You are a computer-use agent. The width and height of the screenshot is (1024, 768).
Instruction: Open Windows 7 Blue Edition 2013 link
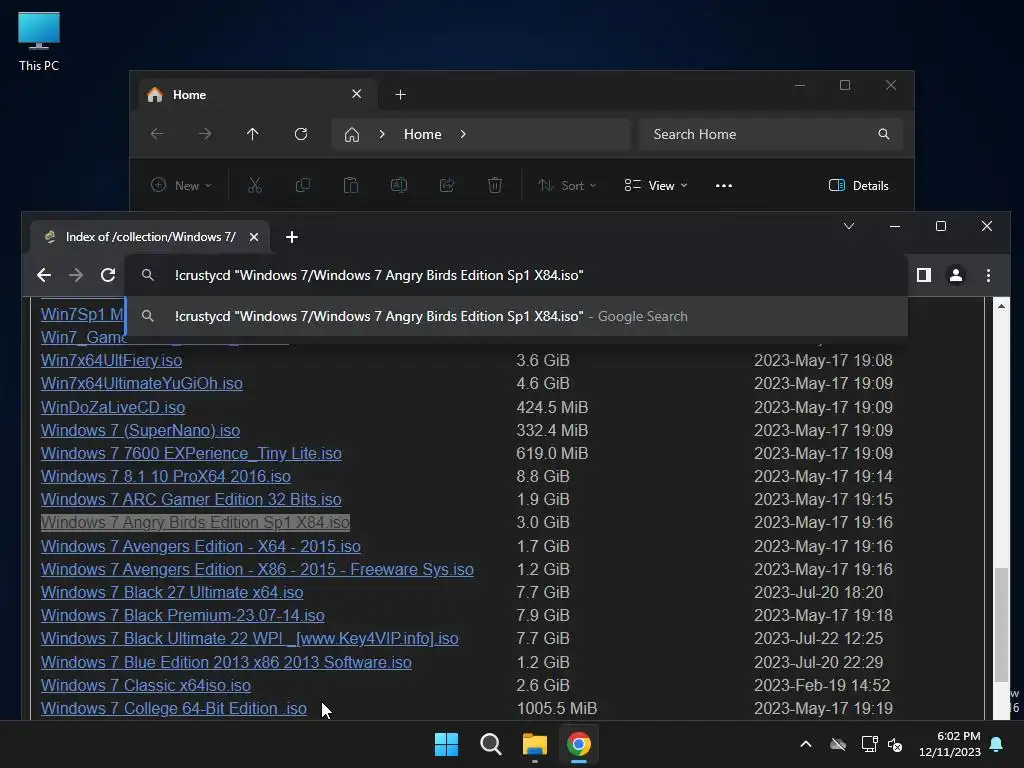pyautogui.click(x=226, y=662)
